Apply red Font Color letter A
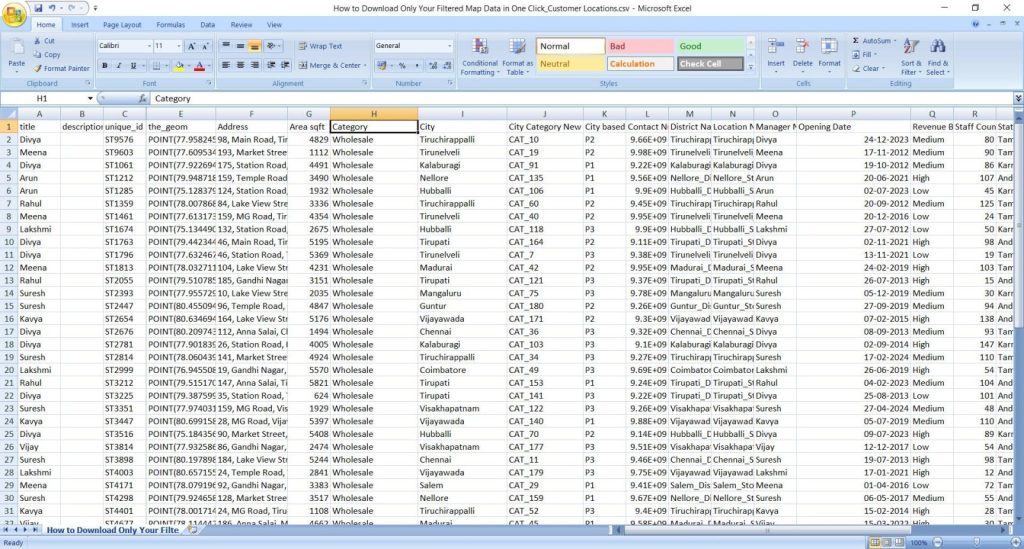The image size is (1024, 549). (x=199, y=66)
